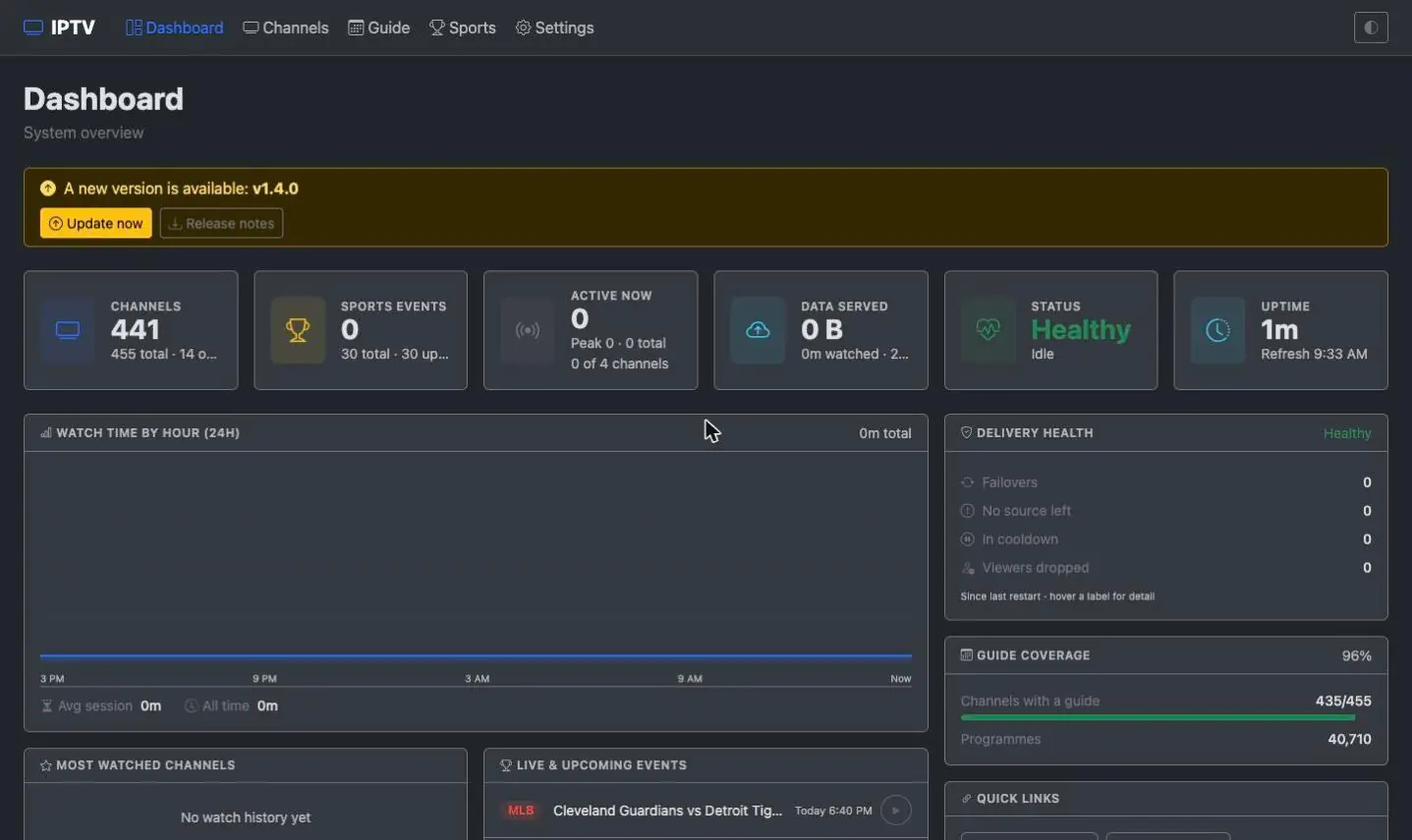Click the Watch Time bar chart icon
Viewport: 1412px width, 840px height.
coord(46,432)
